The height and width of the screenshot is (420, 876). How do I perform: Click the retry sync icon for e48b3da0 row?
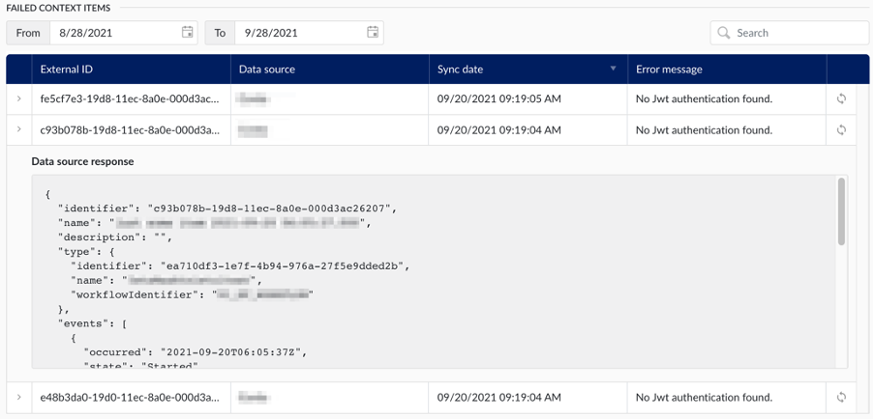click(841, 397)
